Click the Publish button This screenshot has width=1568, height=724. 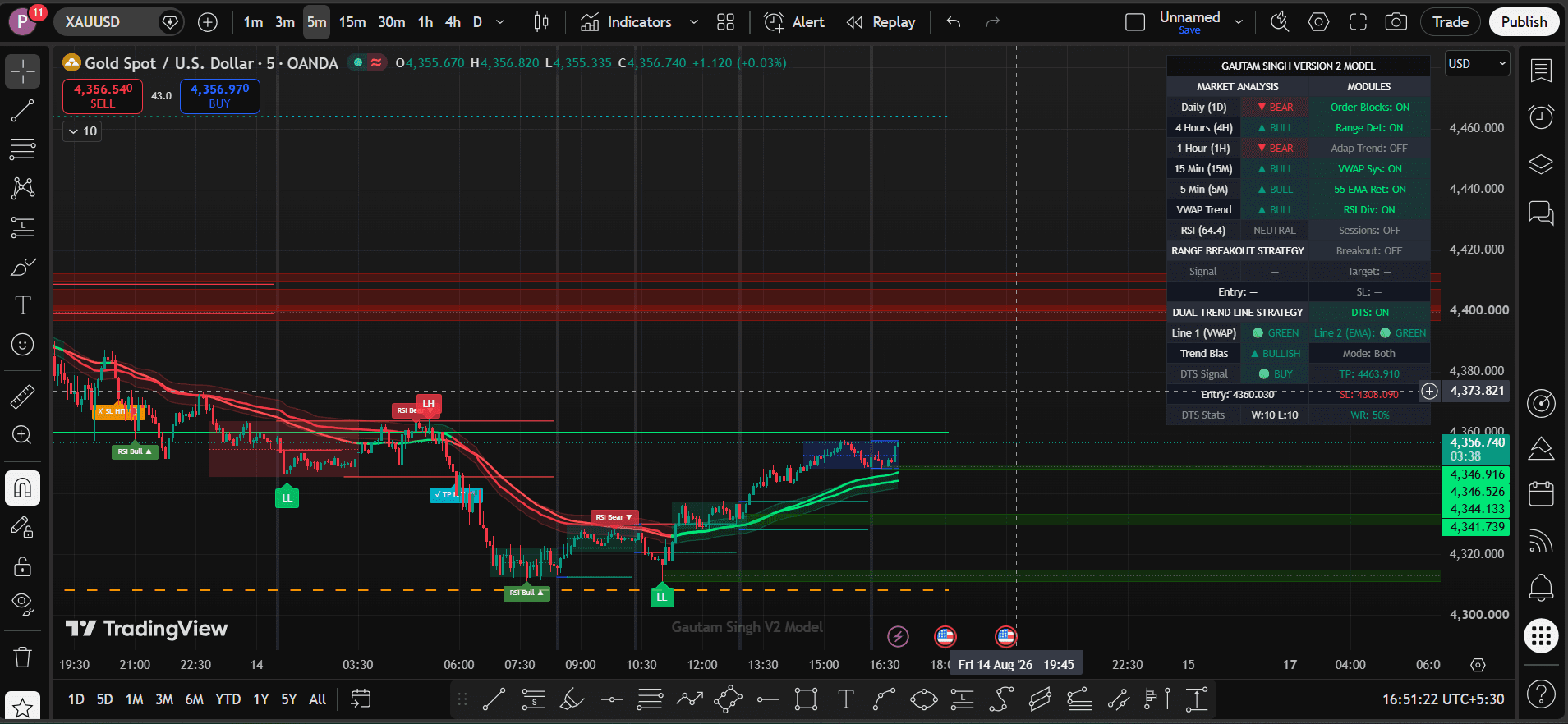click(x=1524, y=22)
